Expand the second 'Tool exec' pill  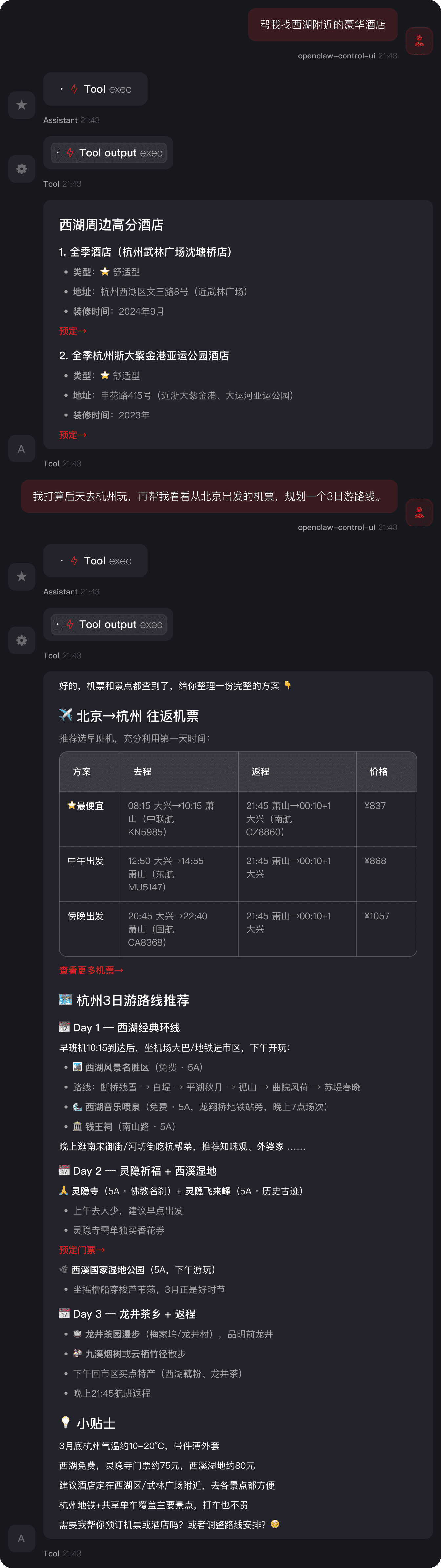[95, 561]
